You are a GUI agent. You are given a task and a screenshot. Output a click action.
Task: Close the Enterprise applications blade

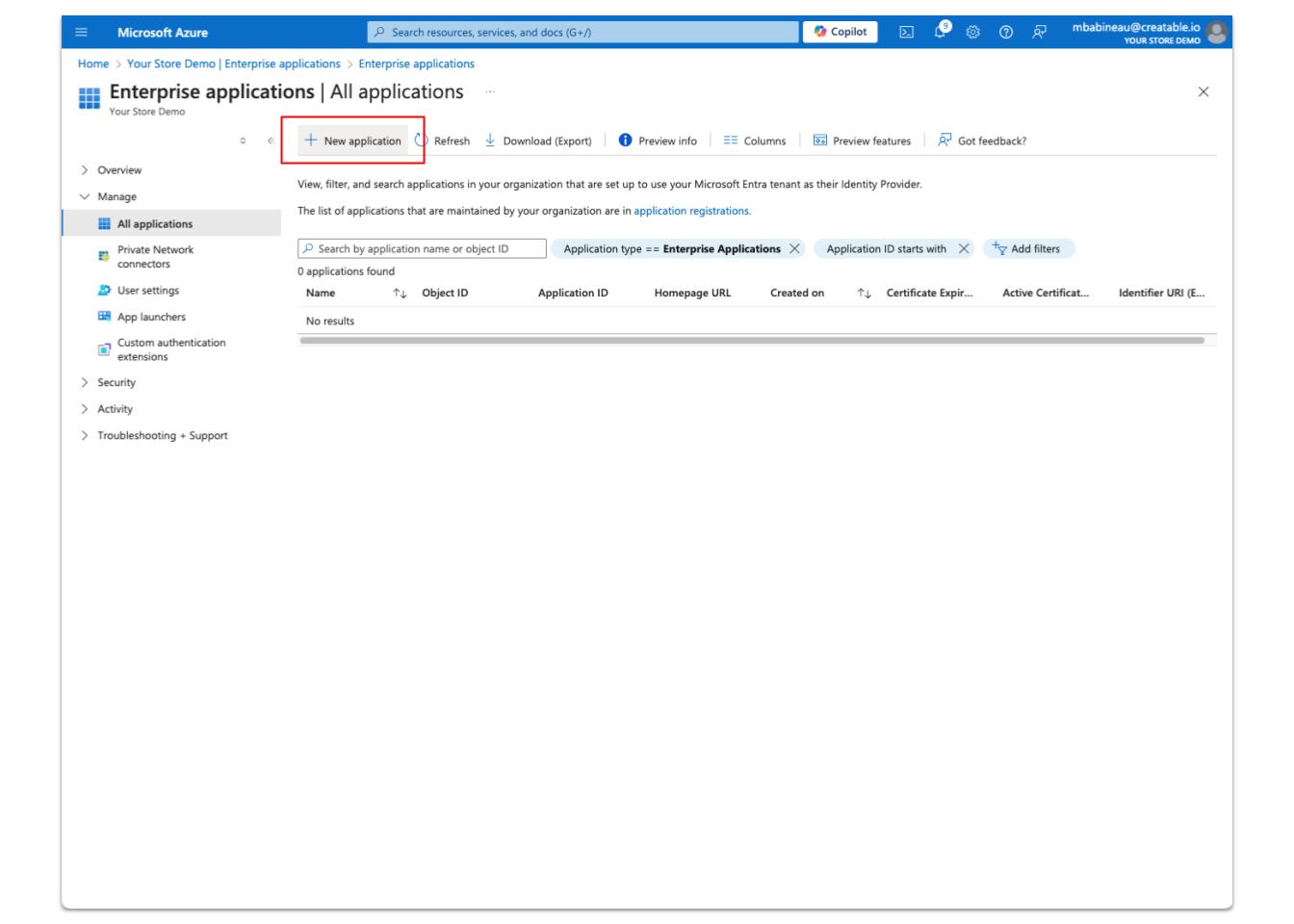pos(1203,92)
